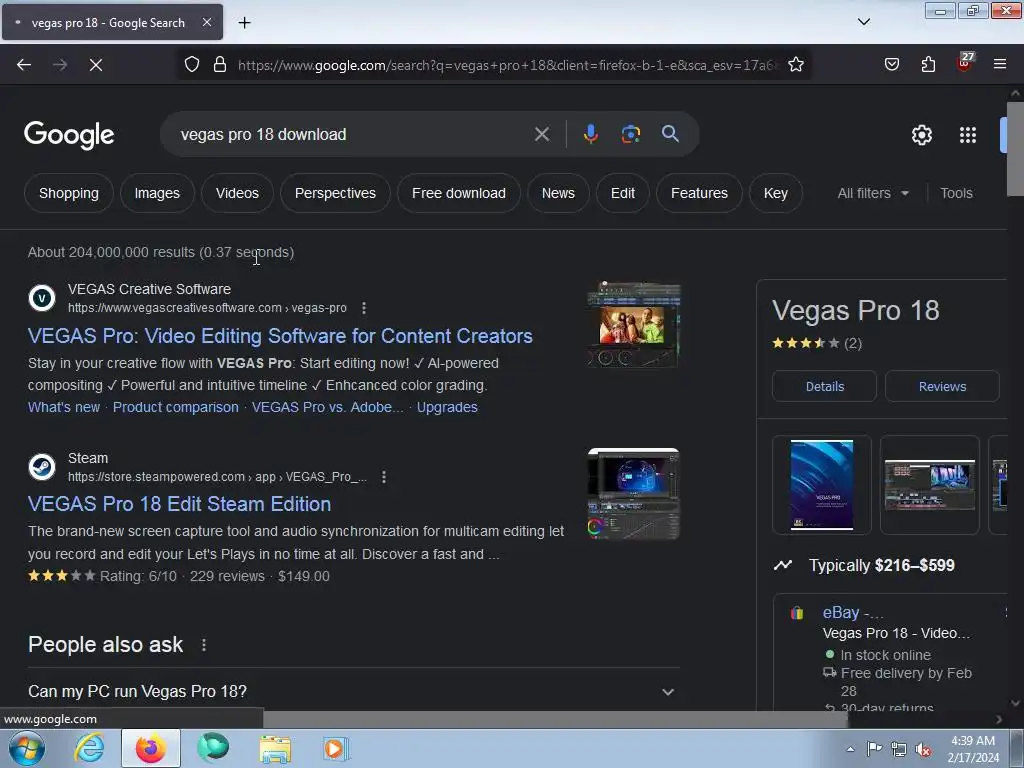Open more options for VEGAS Creative Software result
The height and width of the screenshot is (768, 1024).
pos(364,308)
